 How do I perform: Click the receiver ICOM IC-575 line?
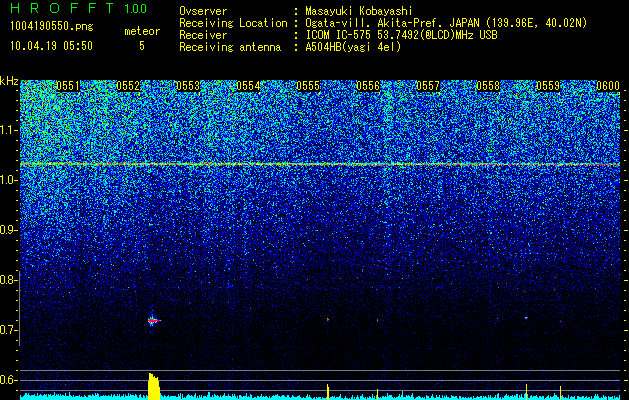point(401,35)
